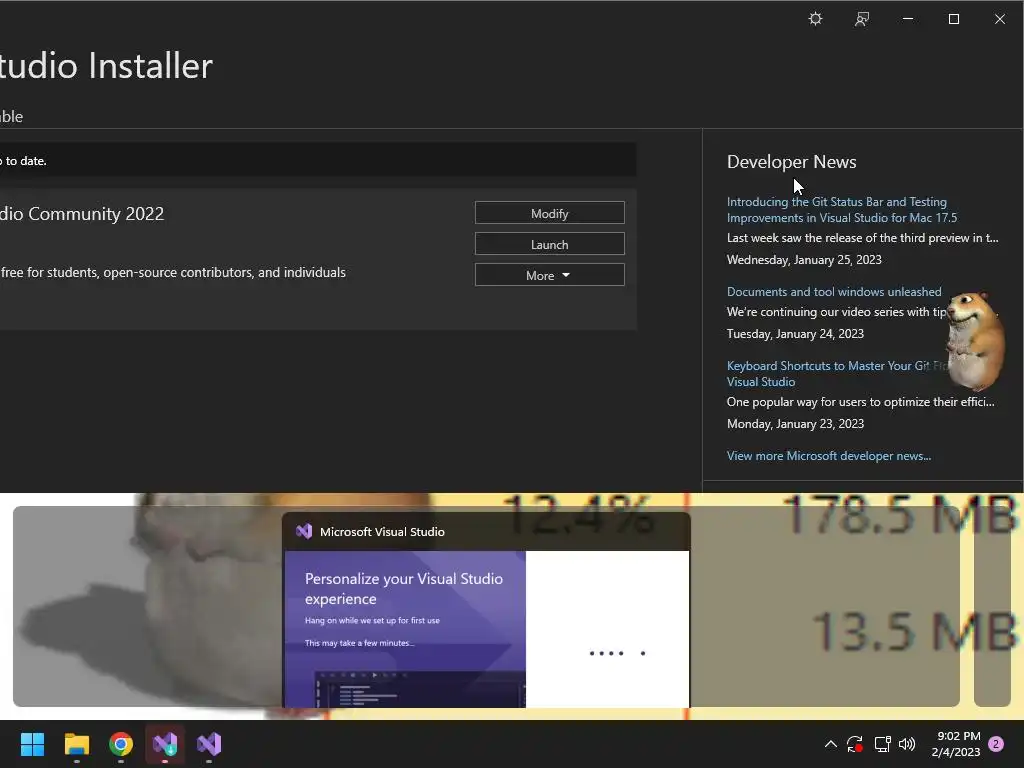Open Documents and tool windows unleashed link
The height and width of the screenshot is (768, 1024).
(834, 292)
